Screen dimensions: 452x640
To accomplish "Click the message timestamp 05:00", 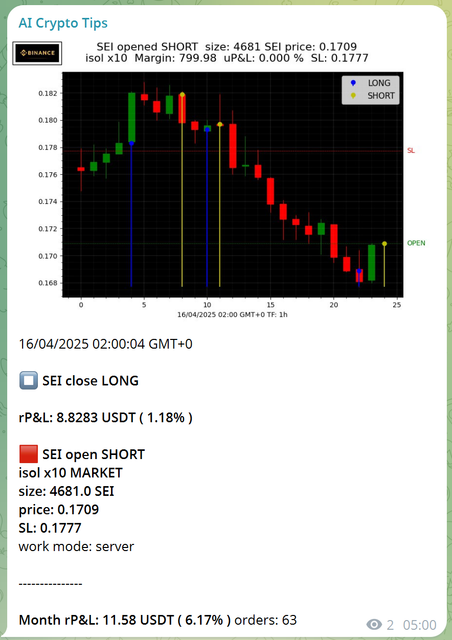I will 420,625.
